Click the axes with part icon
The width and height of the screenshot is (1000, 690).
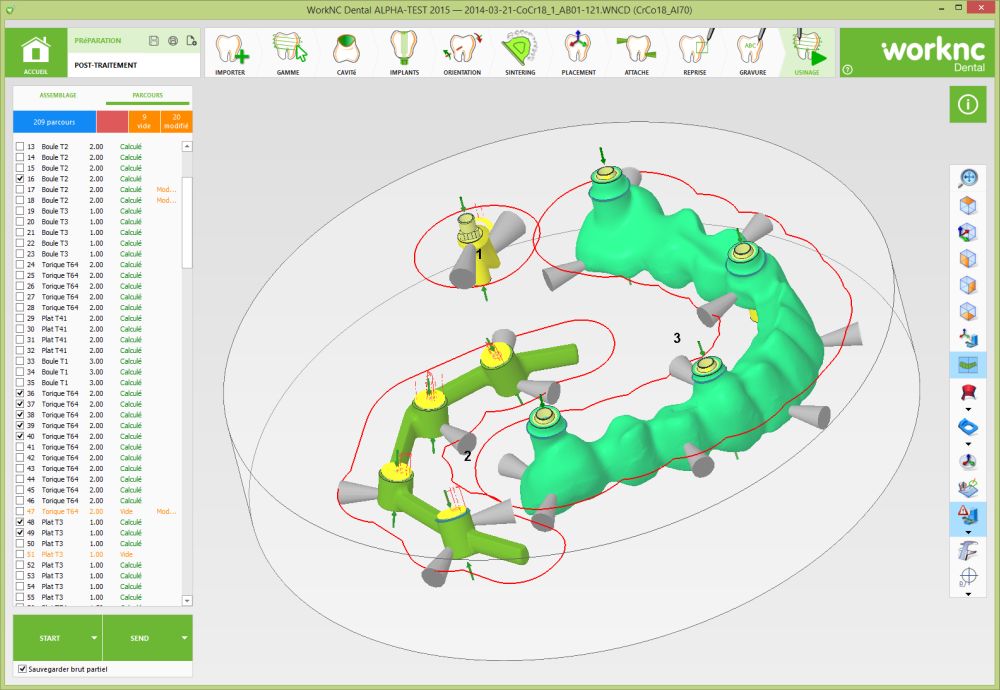click(x=968, y=338)
